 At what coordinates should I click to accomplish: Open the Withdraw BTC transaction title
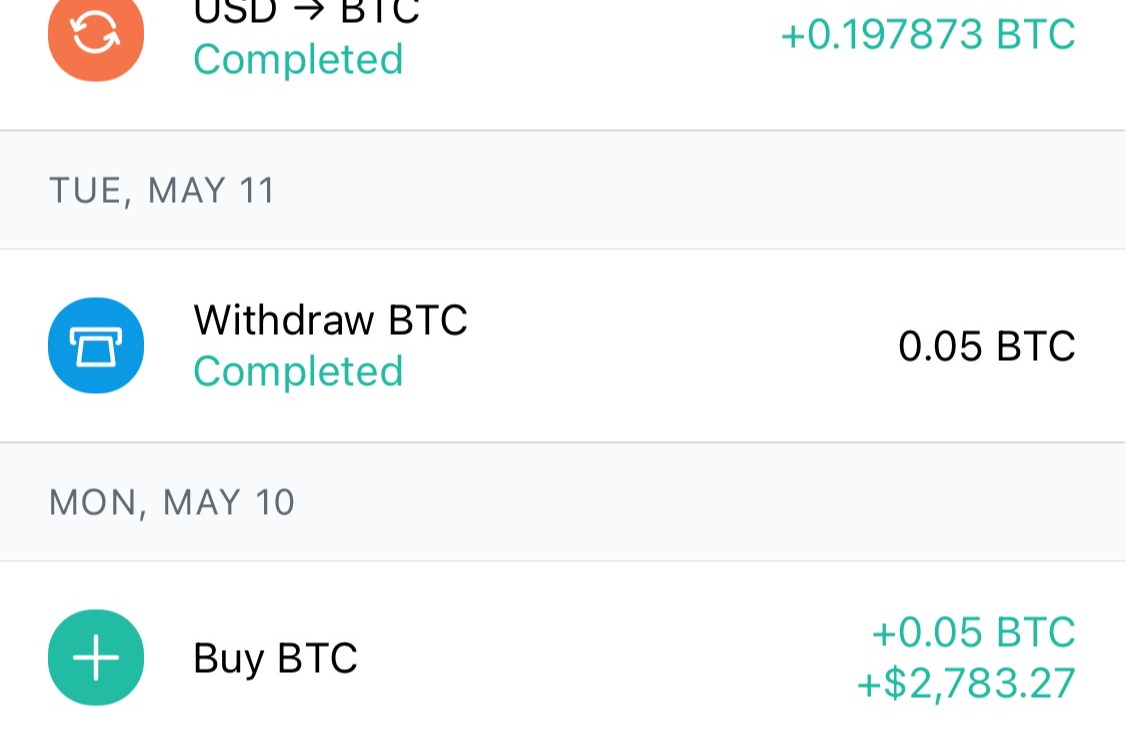(x=330, y=321)
